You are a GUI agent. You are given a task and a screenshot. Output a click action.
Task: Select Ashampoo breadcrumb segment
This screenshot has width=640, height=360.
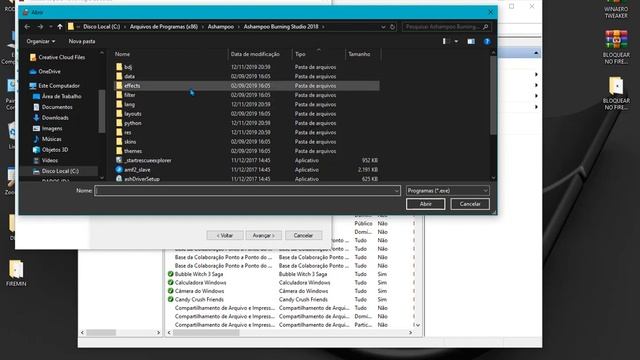tap(221, 27)
